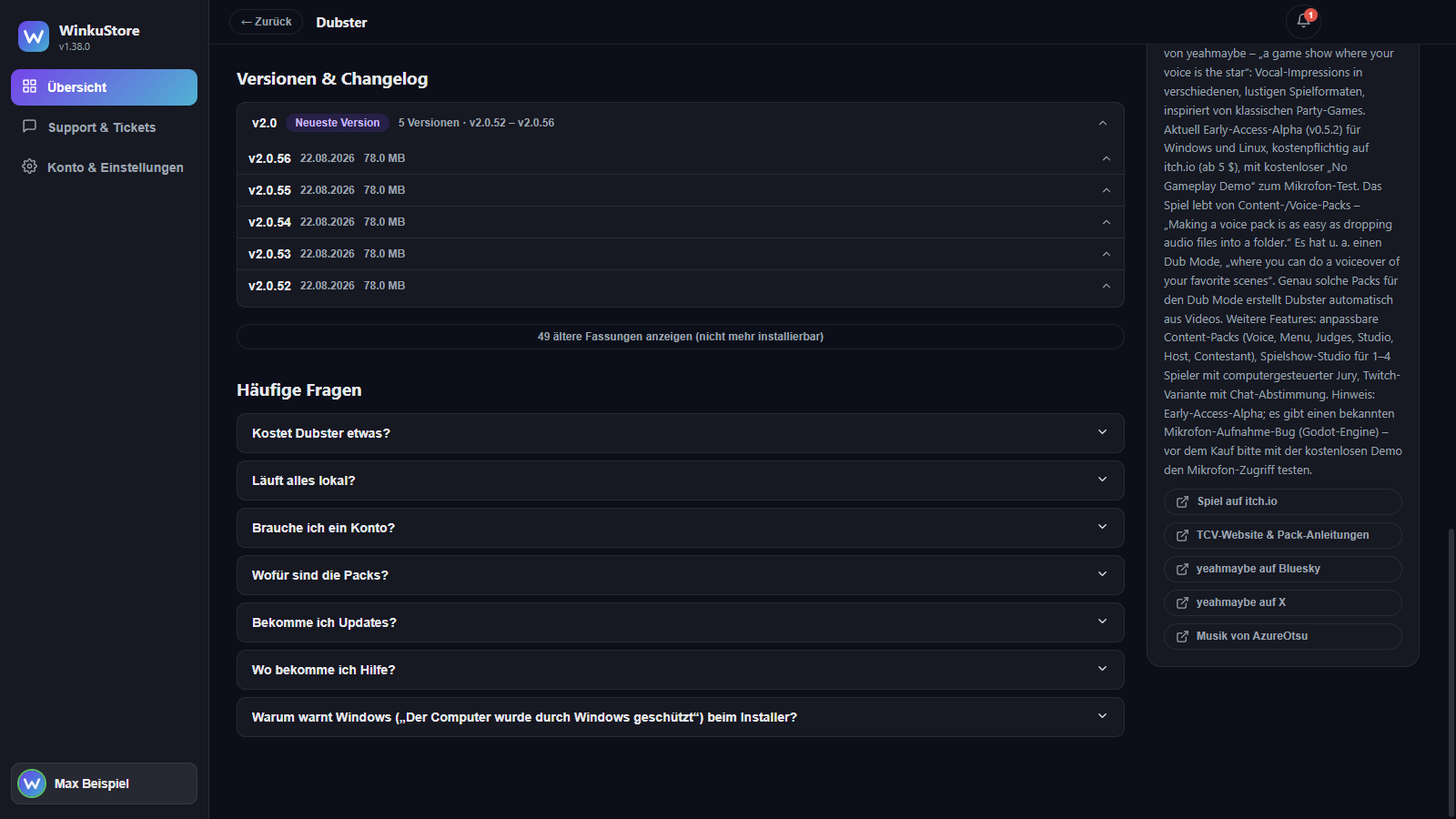Image resolution: width=1456 pixels, height=819 pixels.
Task: Click external link icon for Musik von AzureOtsu
Action: pos(1182,636)
